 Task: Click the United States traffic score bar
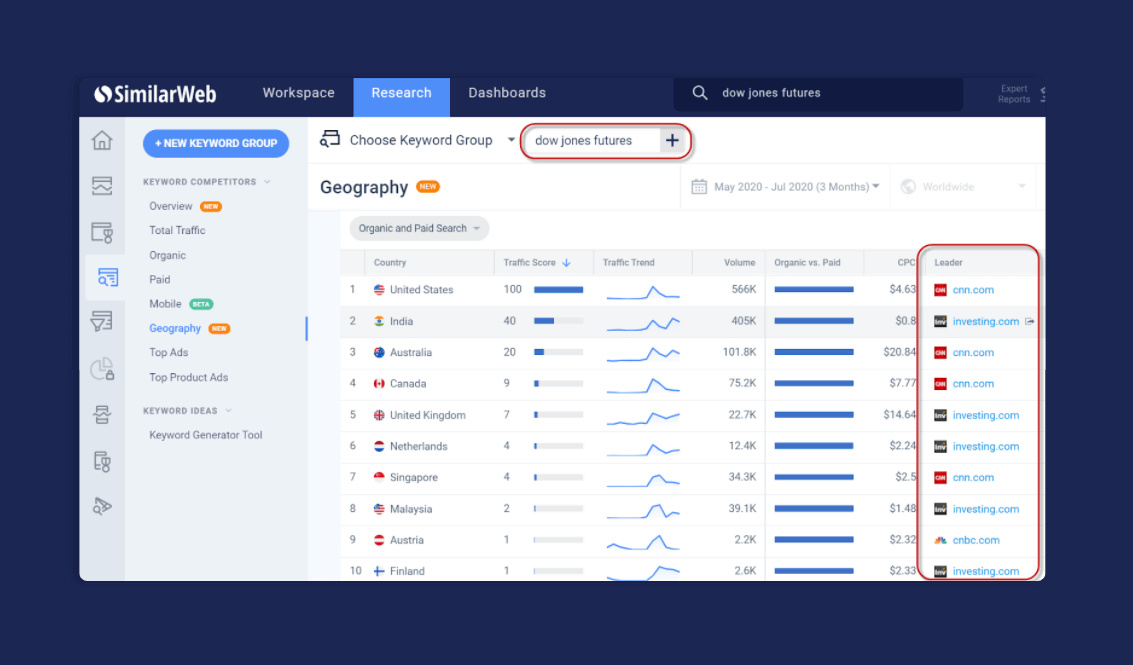[x=558, y=290]
